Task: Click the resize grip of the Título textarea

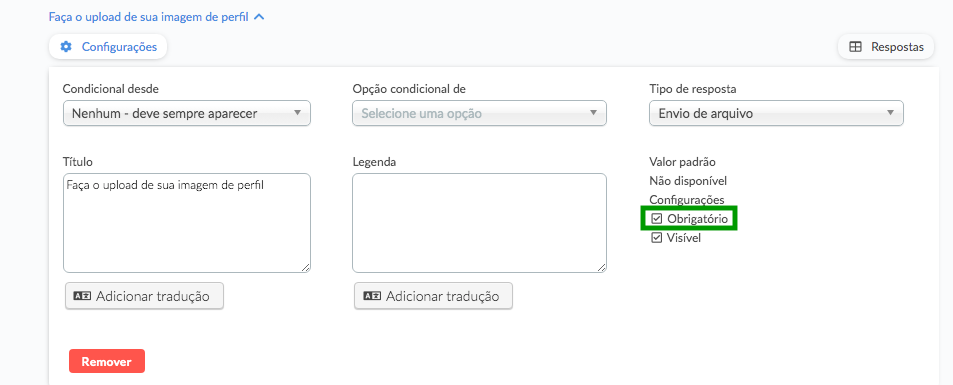Action: (x=306, y=267)
